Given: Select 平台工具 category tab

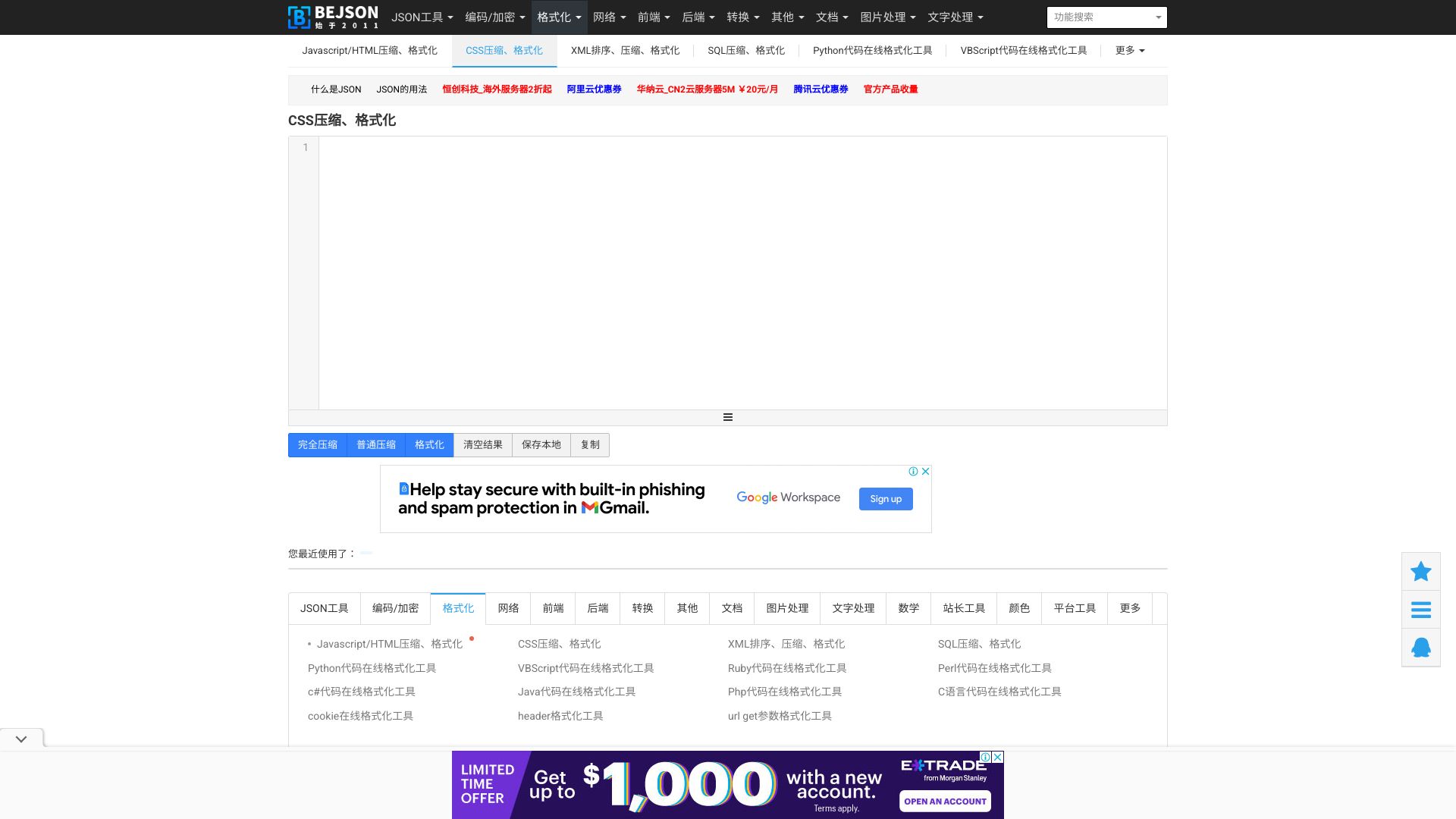Looking at the screenshot, I should (1075, 608).
